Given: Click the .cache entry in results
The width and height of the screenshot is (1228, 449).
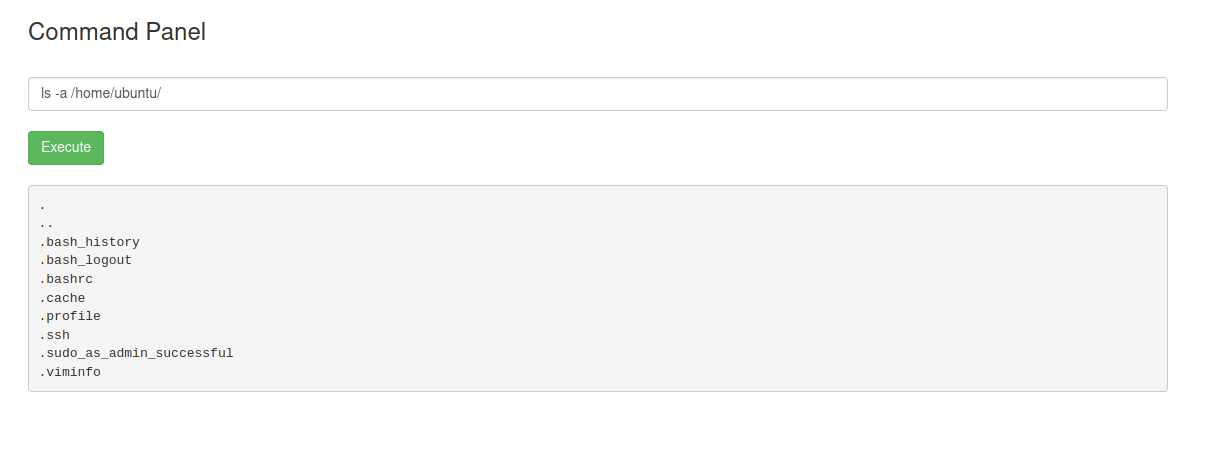Looking at the screenshot, I should [63, 298].
